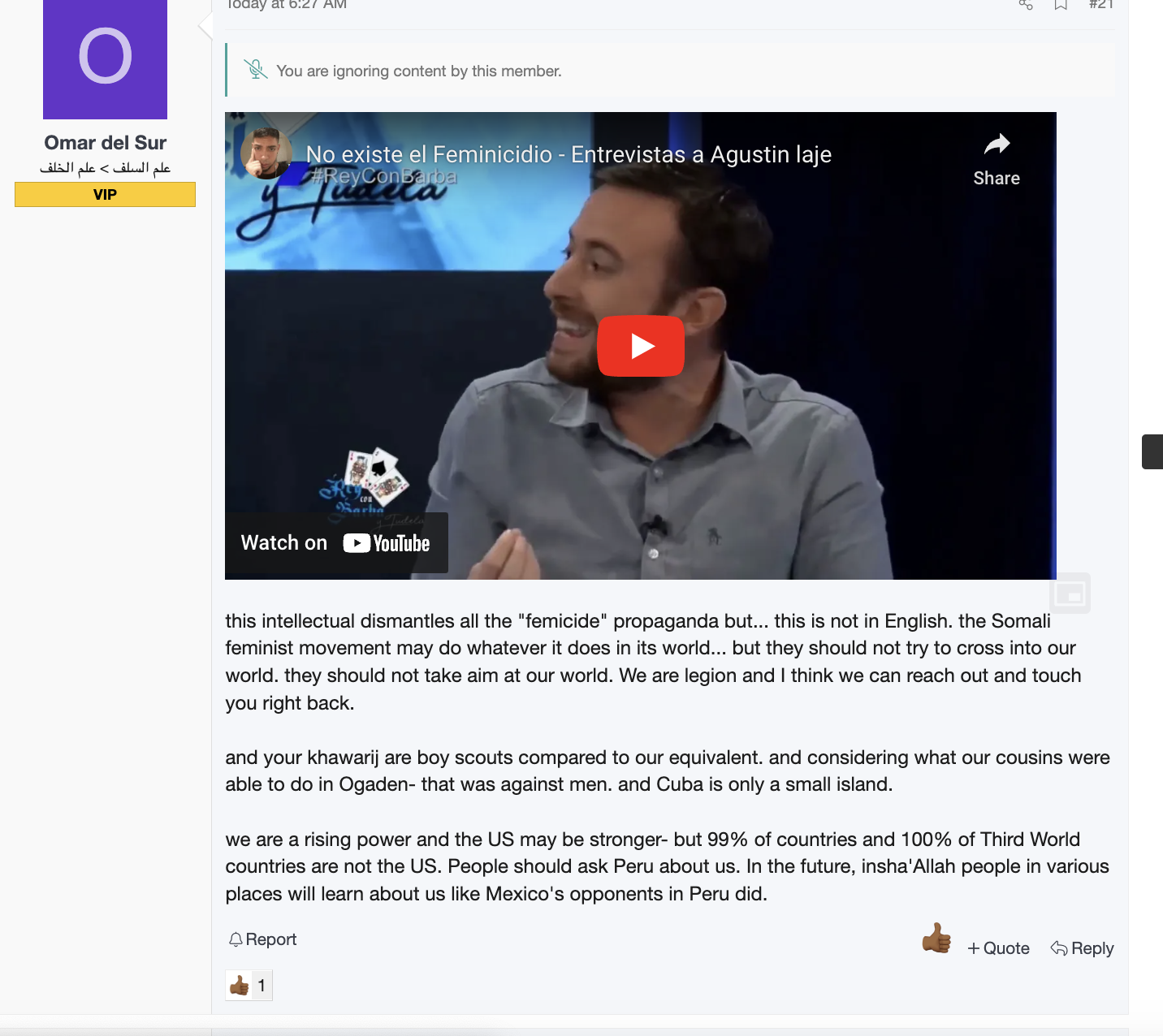The height and width of the screenshot is (1036, 1163).
Task: Open the #21 post permalink
Action: (x=1100, y=5)
